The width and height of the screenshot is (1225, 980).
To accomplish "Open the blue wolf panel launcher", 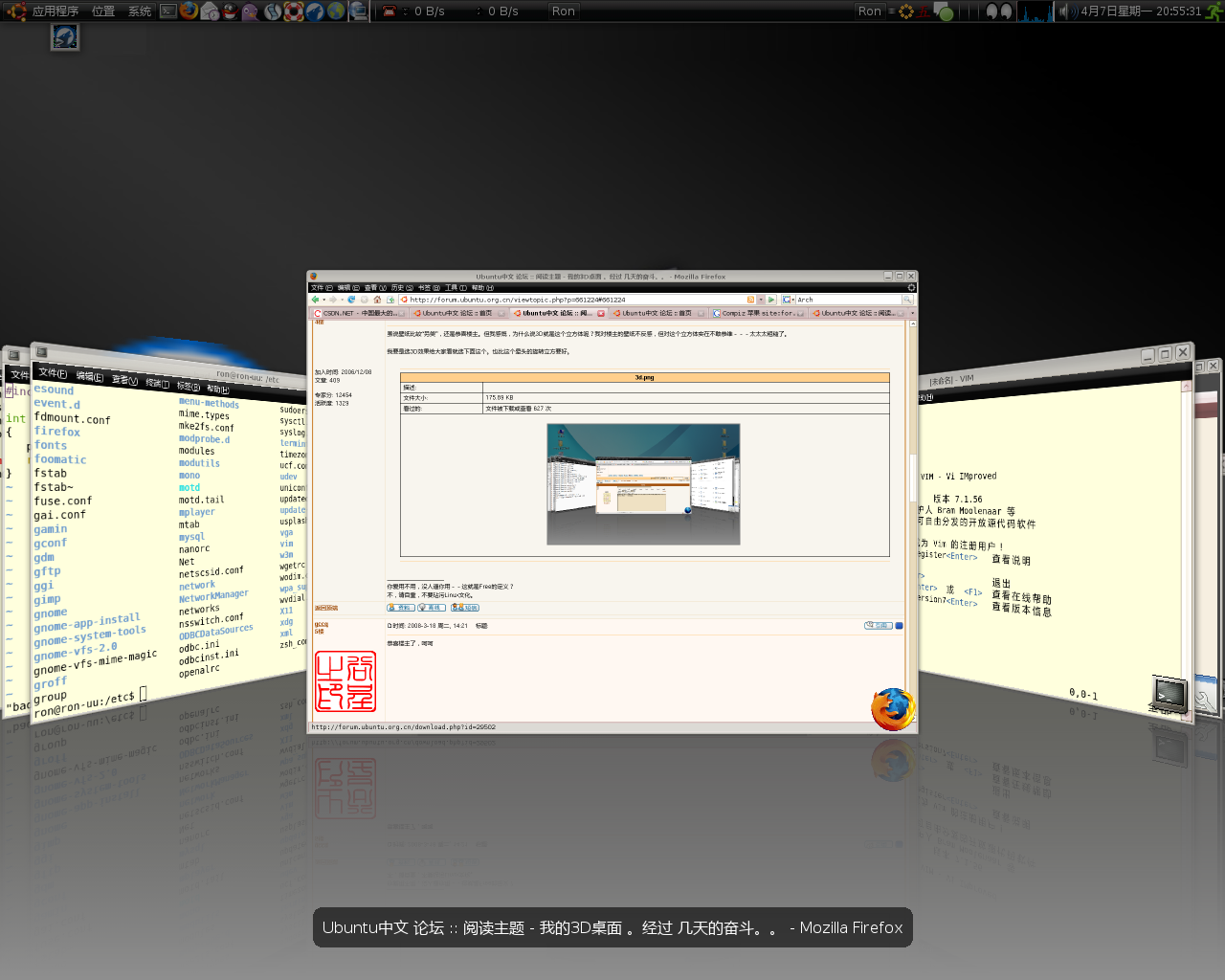I will [315, 11].
